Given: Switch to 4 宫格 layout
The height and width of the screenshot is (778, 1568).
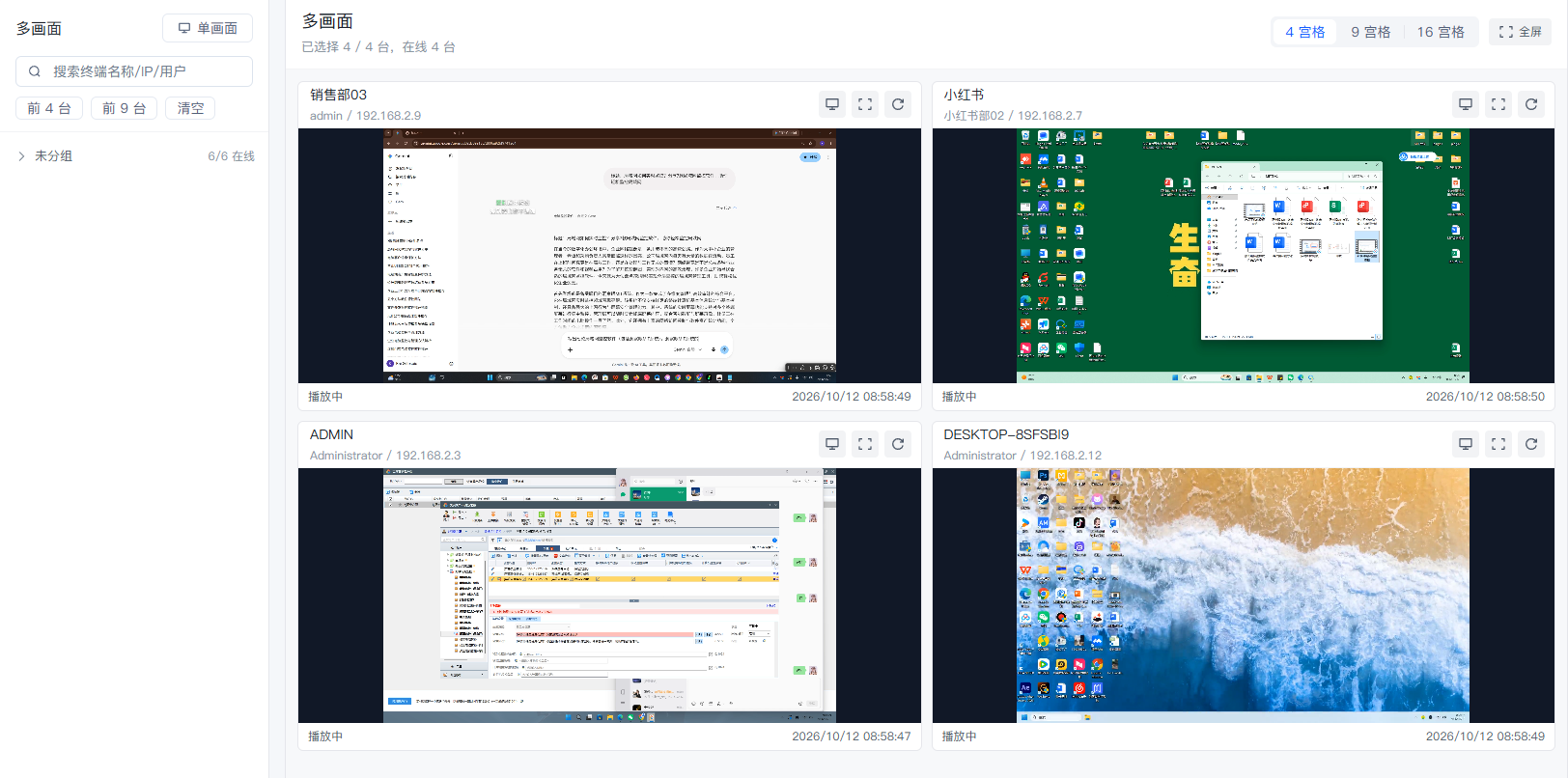Looking at the screenshot, I should [x=1305, y=32].
